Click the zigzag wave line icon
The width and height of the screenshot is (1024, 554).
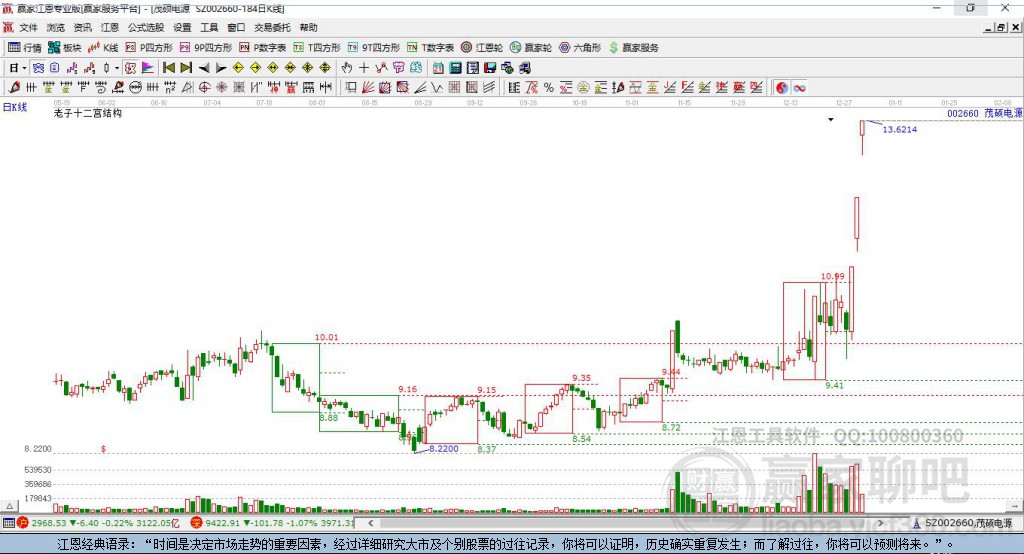[436, 88]
